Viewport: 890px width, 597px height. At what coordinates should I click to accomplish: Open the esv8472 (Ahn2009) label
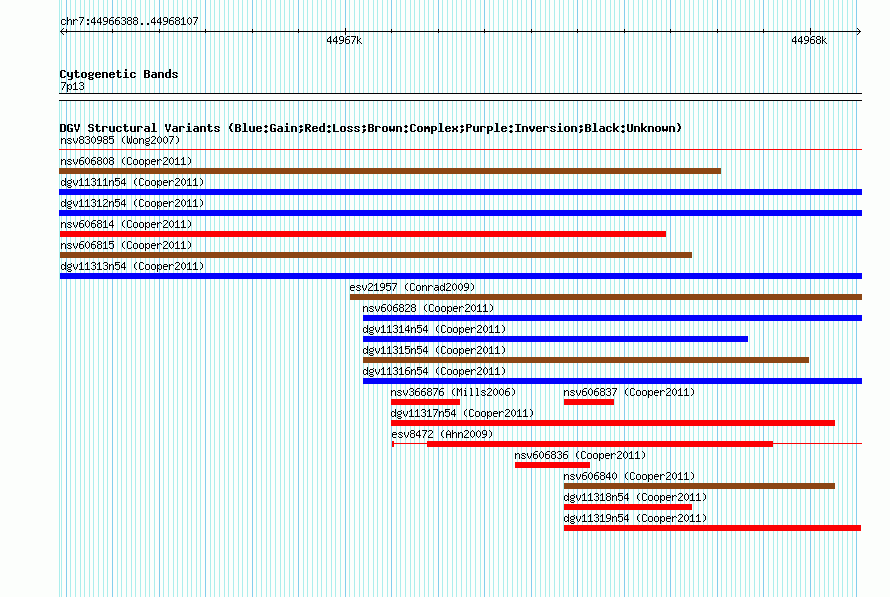click(442, 434)
